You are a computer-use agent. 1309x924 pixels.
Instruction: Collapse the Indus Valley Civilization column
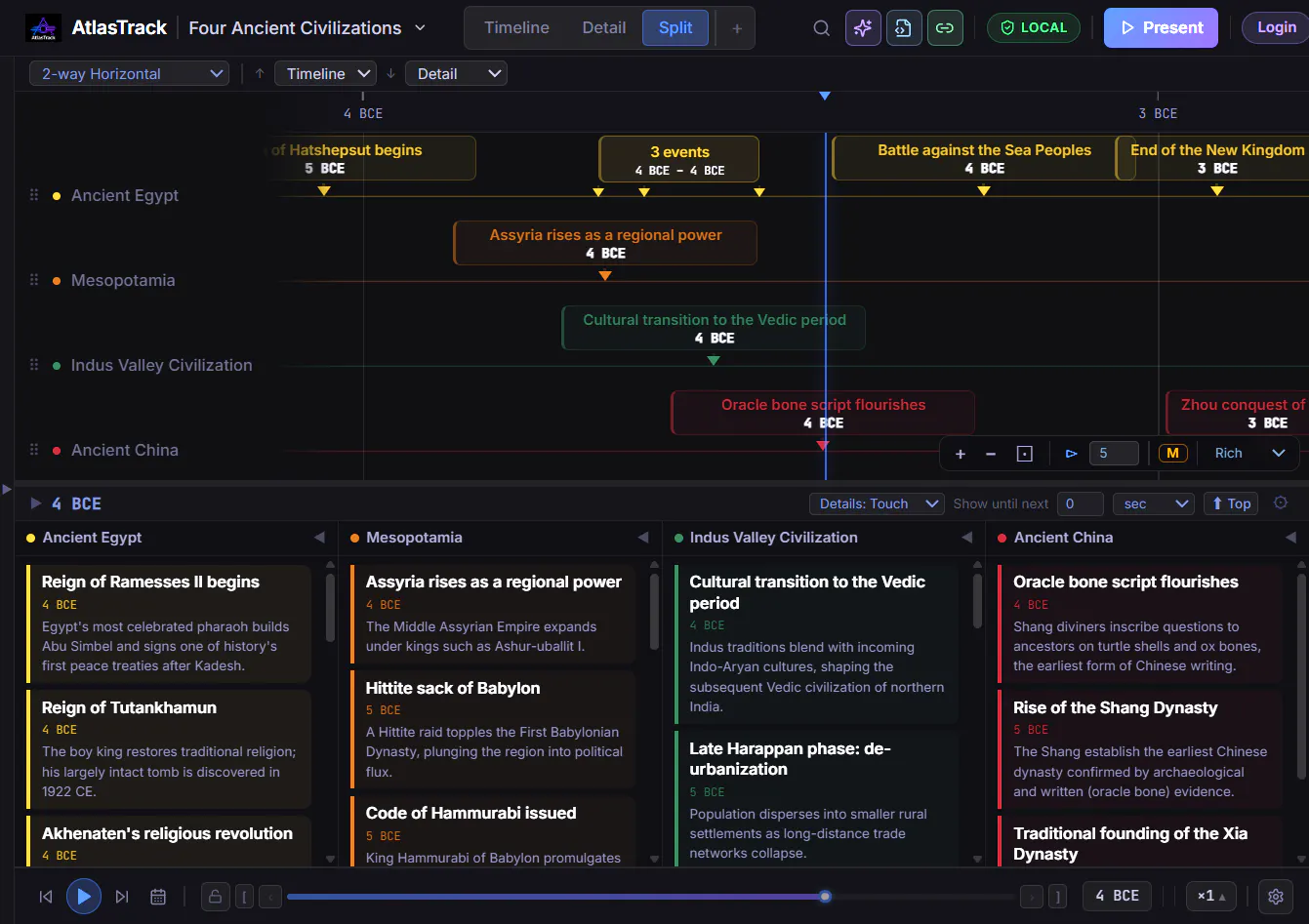[x=967, y=538]
